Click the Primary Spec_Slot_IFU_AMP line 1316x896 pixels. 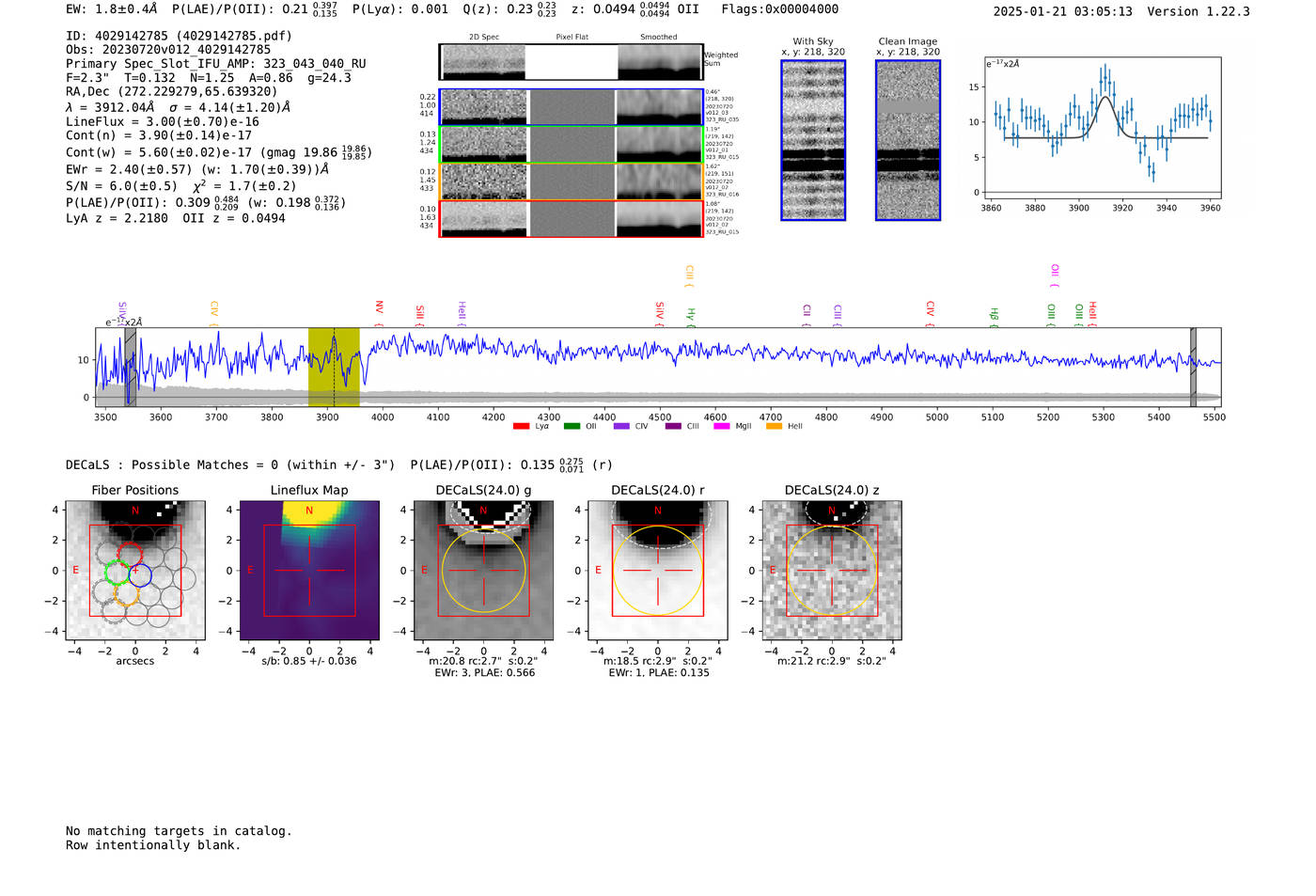point(216,64)
